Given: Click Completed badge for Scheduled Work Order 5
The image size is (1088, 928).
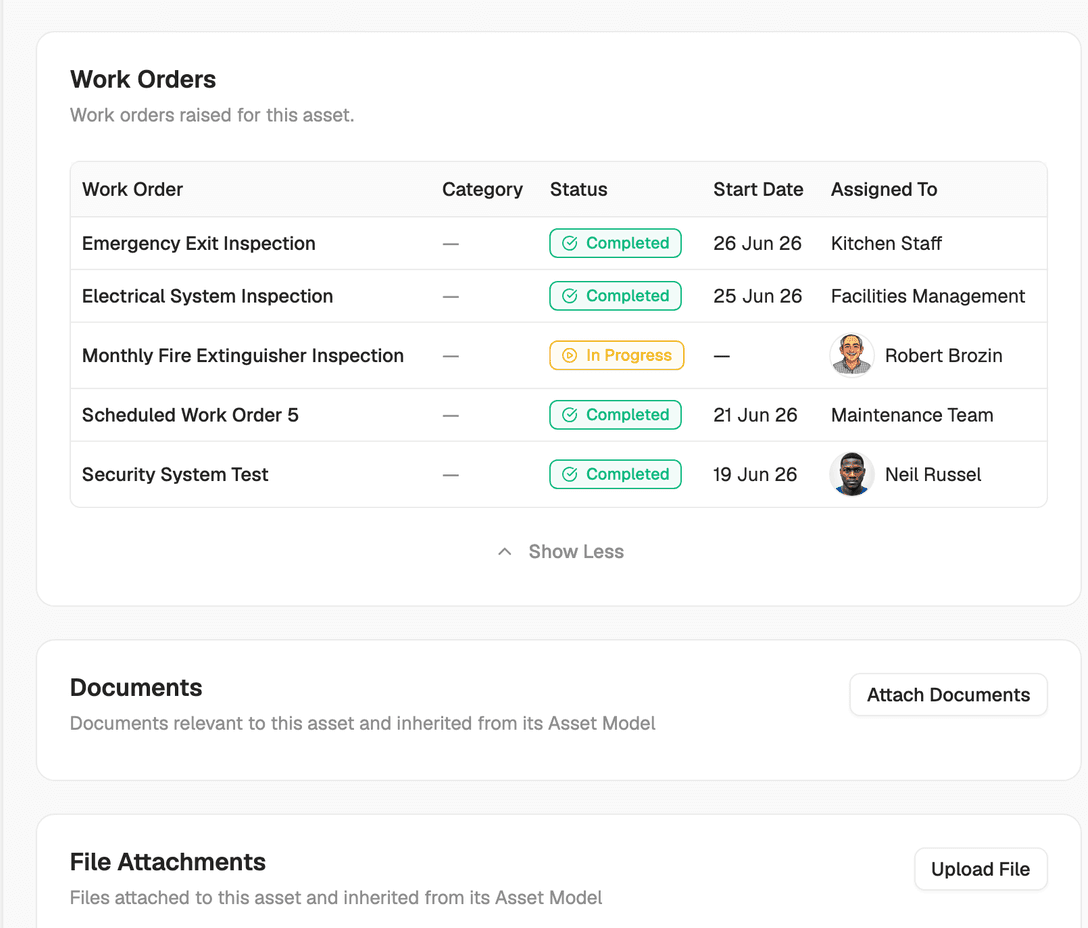Looking at the screenshot, I should pyautogui.click(x=615, y=415).
